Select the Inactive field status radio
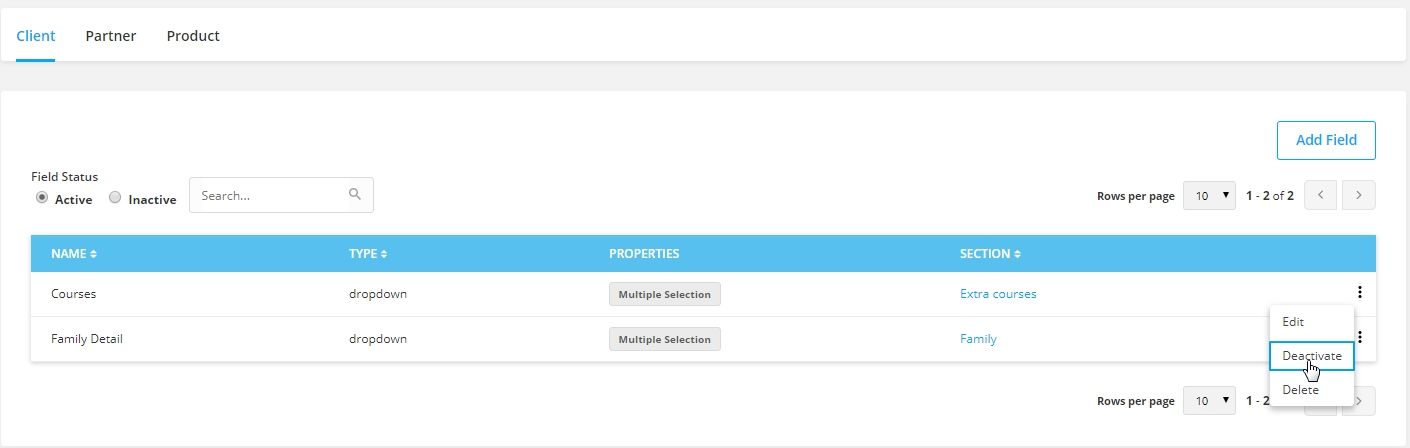1410x448 pixels. (x=115, y=198)
